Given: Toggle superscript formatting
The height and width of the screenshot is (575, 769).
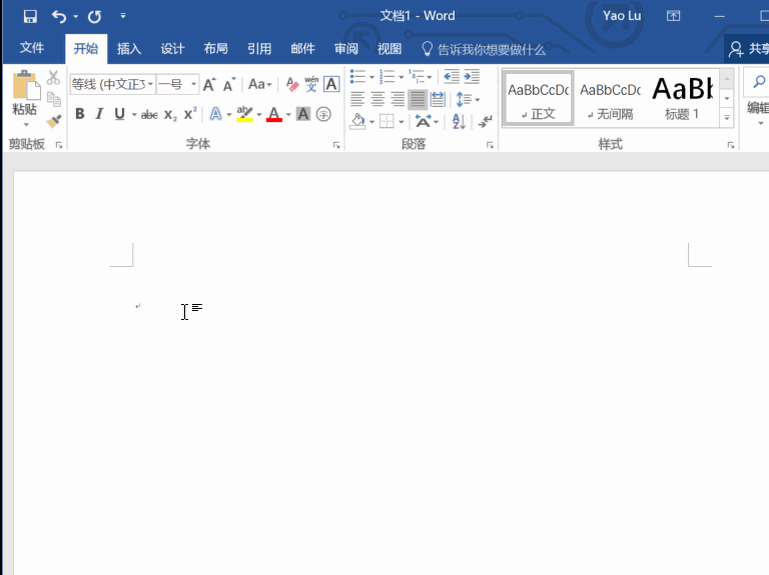Looking at the screenshot, I should [x=190, y=114].
